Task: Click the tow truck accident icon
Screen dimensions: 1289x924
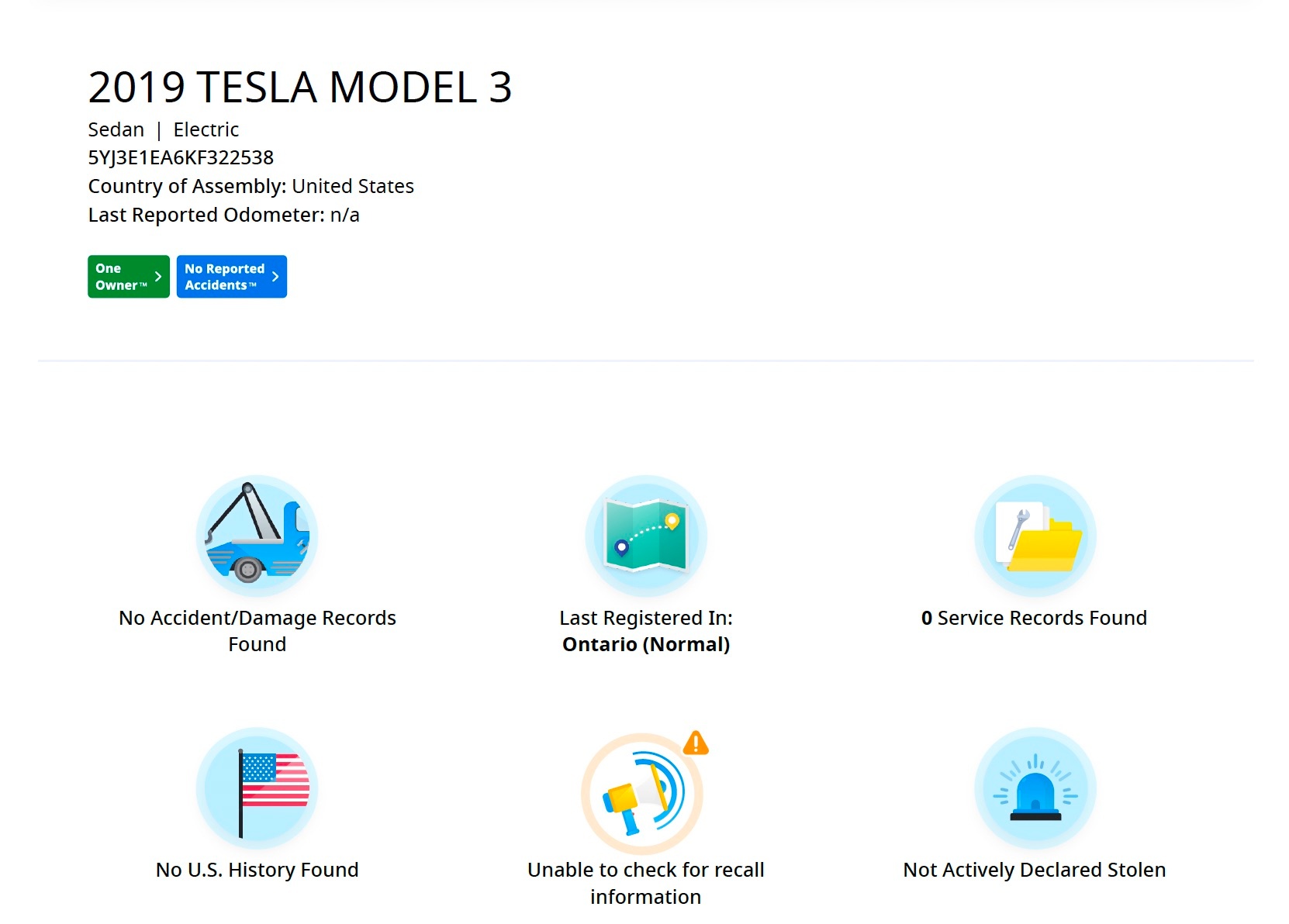Action: pos(257,536)
